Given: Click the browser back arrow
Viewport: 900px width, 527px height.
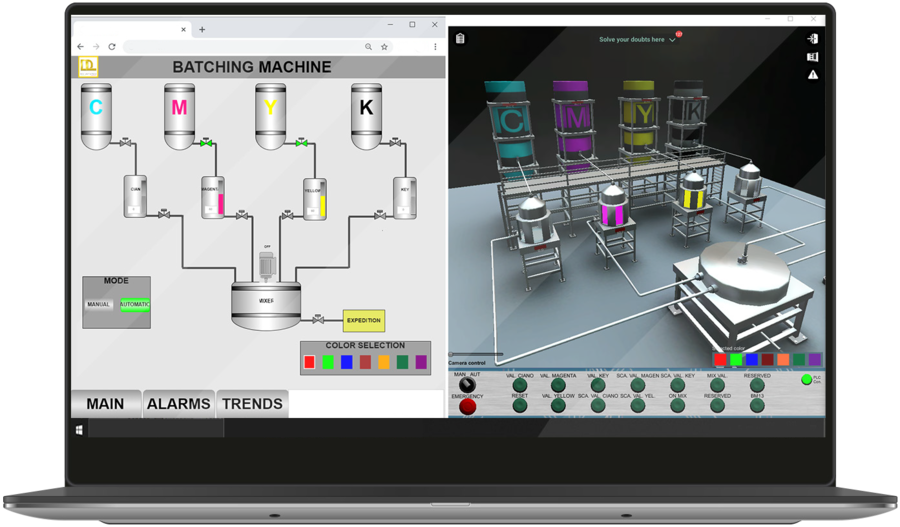Looking at the screenshot, I should click(x=80, y=46).
